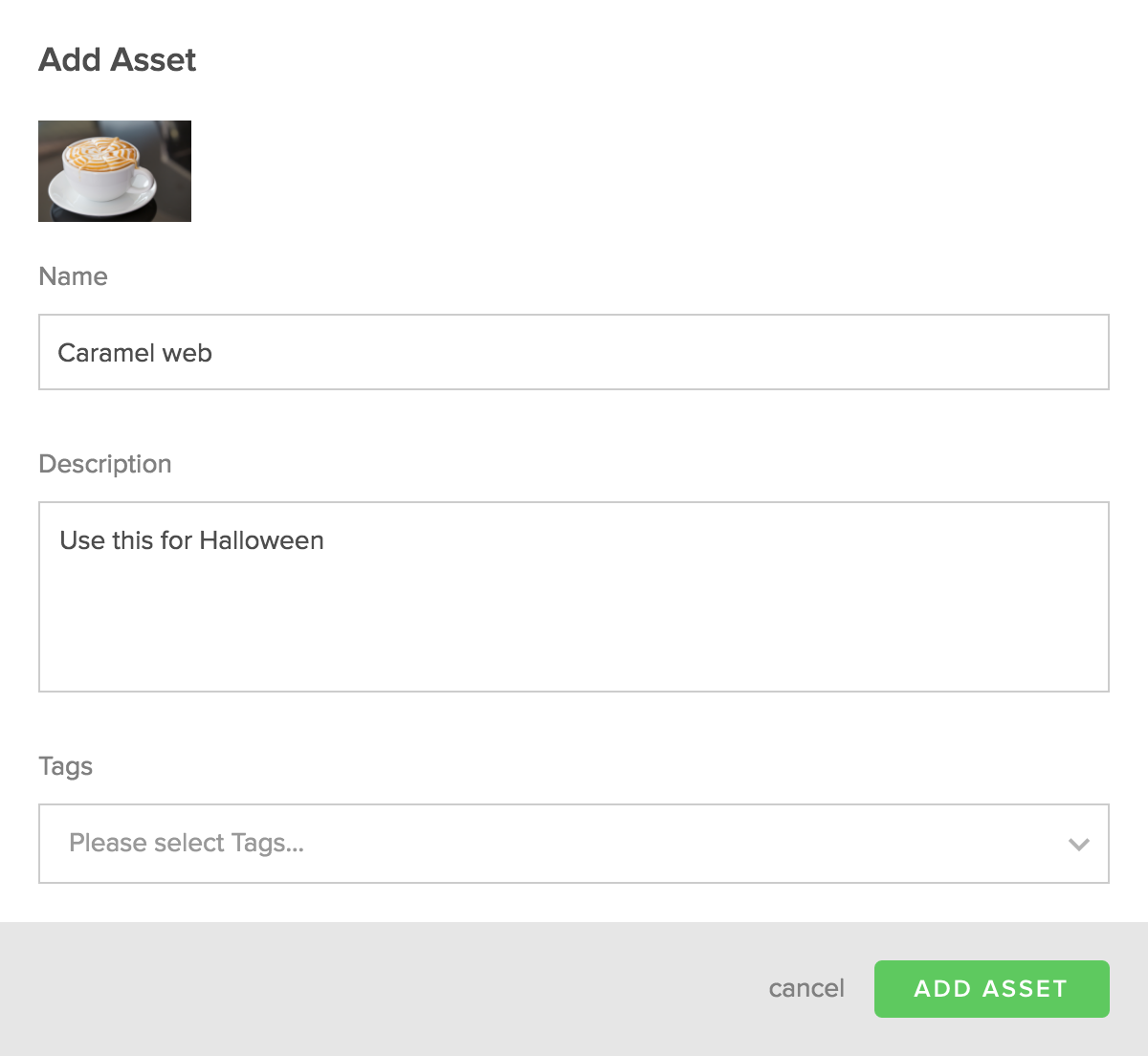Place cursor on the word 'Halloween'
Image resolution: width=1148 pixels, height=1056 pixels.
tap(261, 540)
